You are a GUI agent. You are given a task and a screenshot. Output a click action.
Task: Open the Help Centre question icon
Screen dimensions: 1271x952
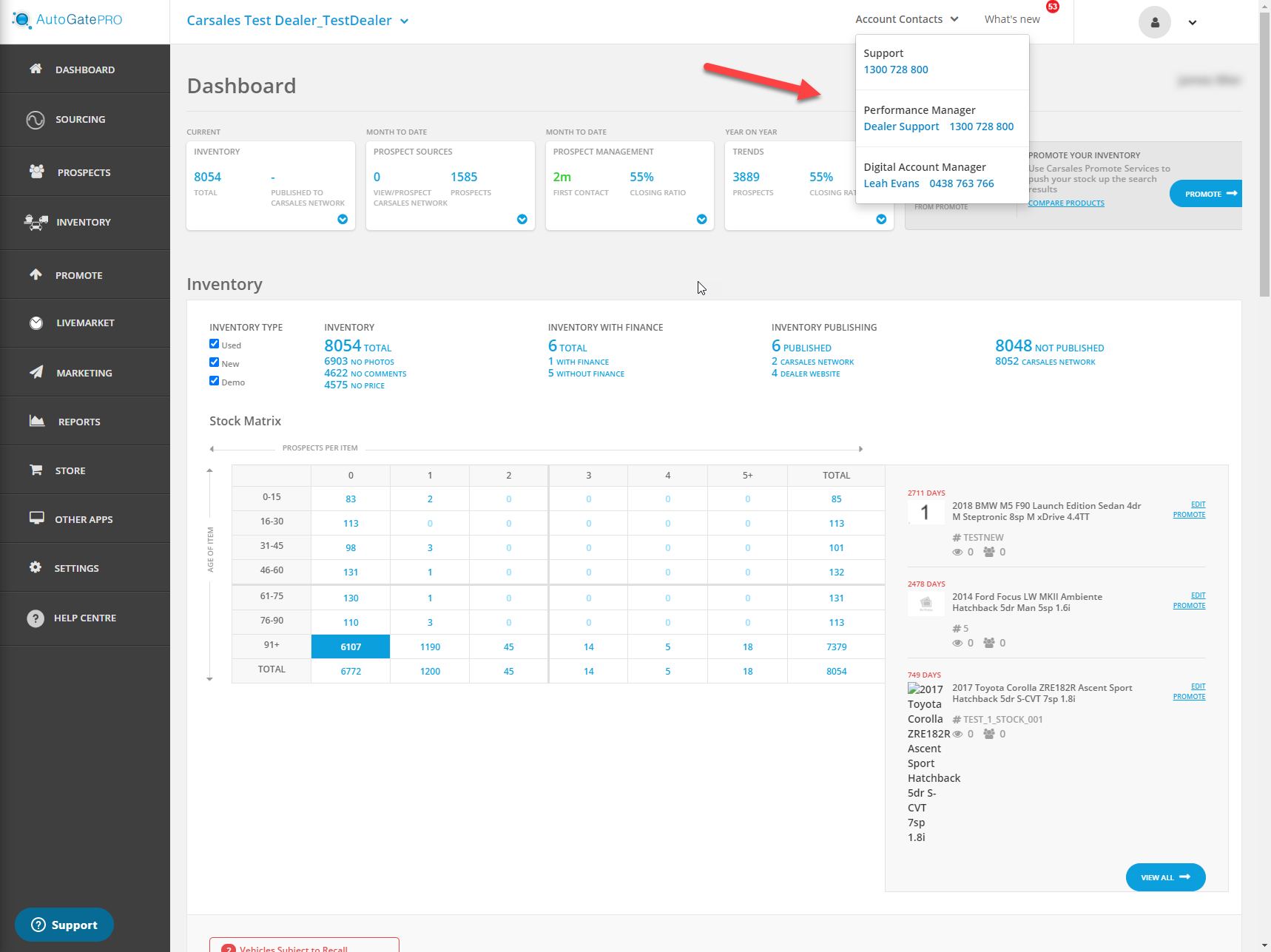[x=36, y=618]
